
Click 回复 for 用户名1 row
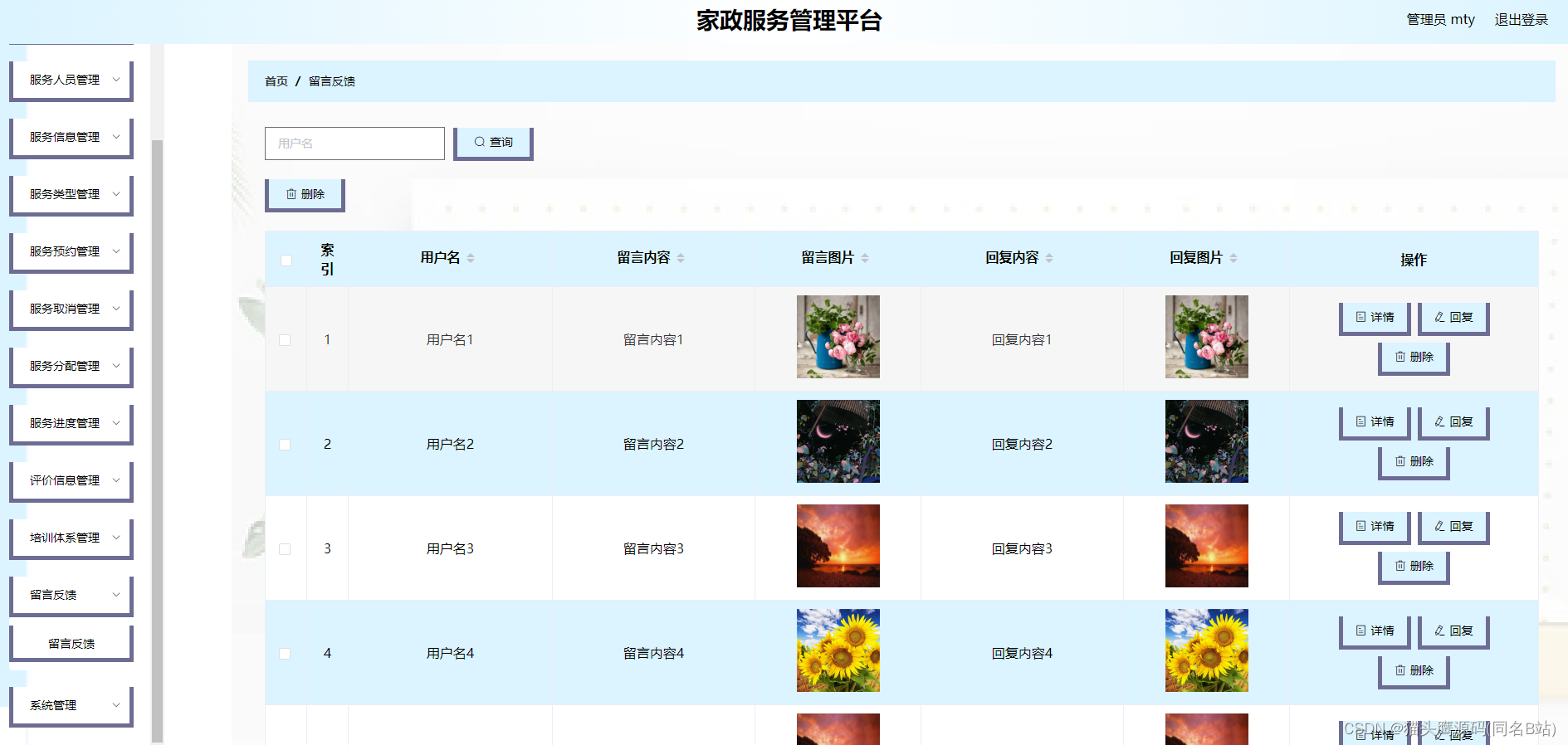[1453, 318]
